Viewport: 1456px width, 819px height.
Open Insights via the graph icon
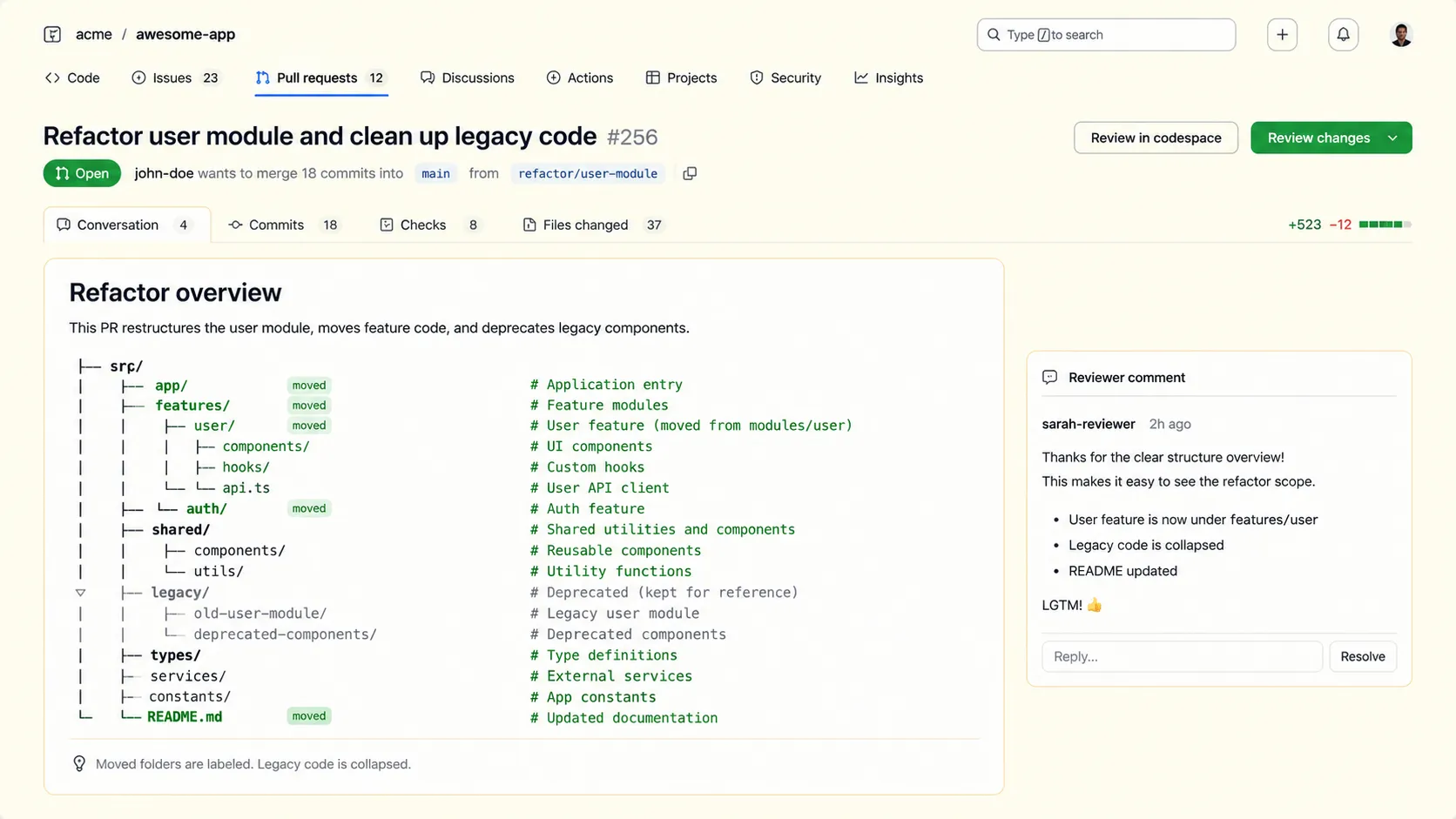coord(859,77)
